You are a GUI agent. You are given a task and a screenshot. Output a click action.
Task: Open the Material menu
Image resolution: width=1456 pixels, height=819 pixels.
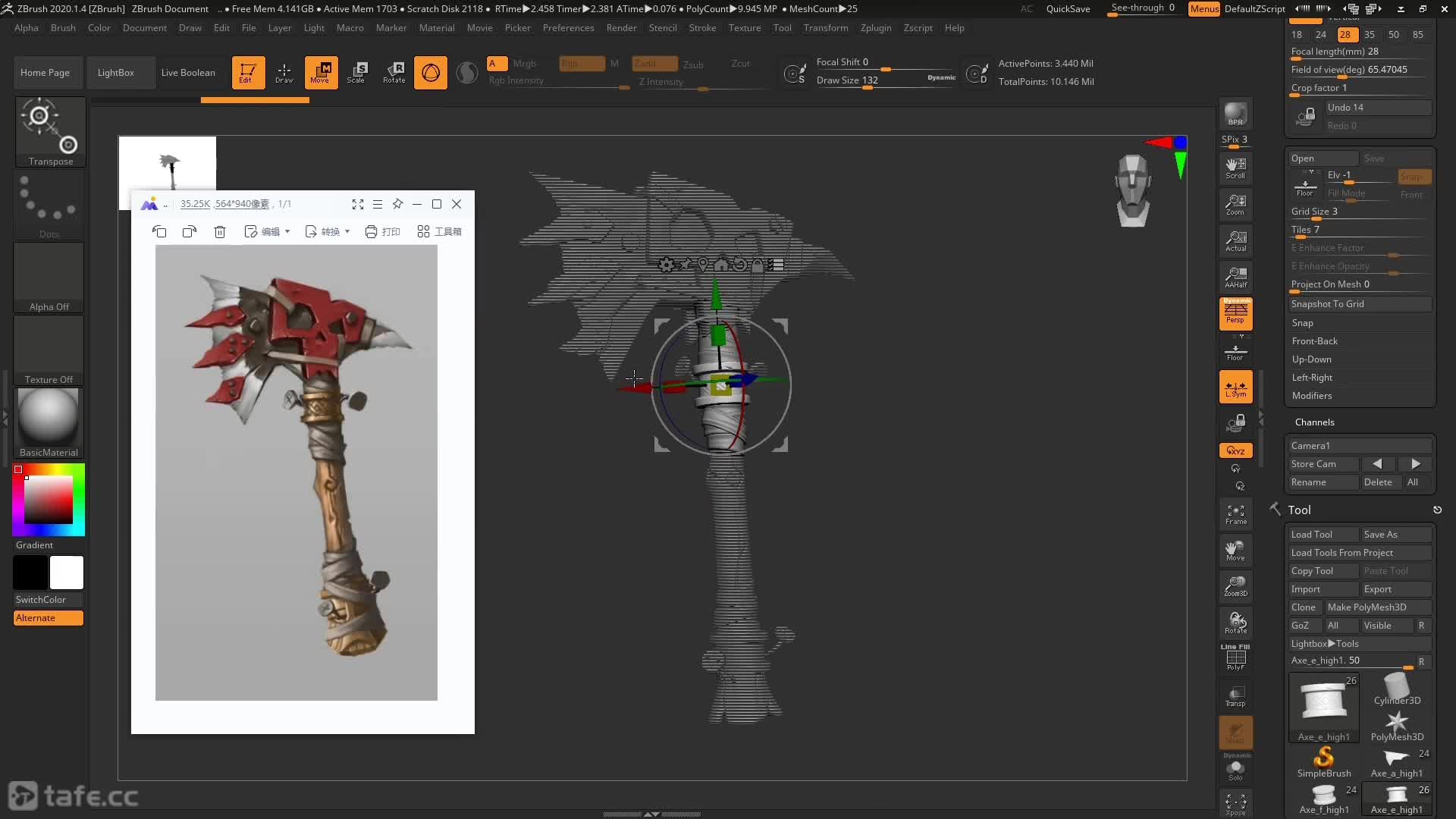click(x=437, y=28)
